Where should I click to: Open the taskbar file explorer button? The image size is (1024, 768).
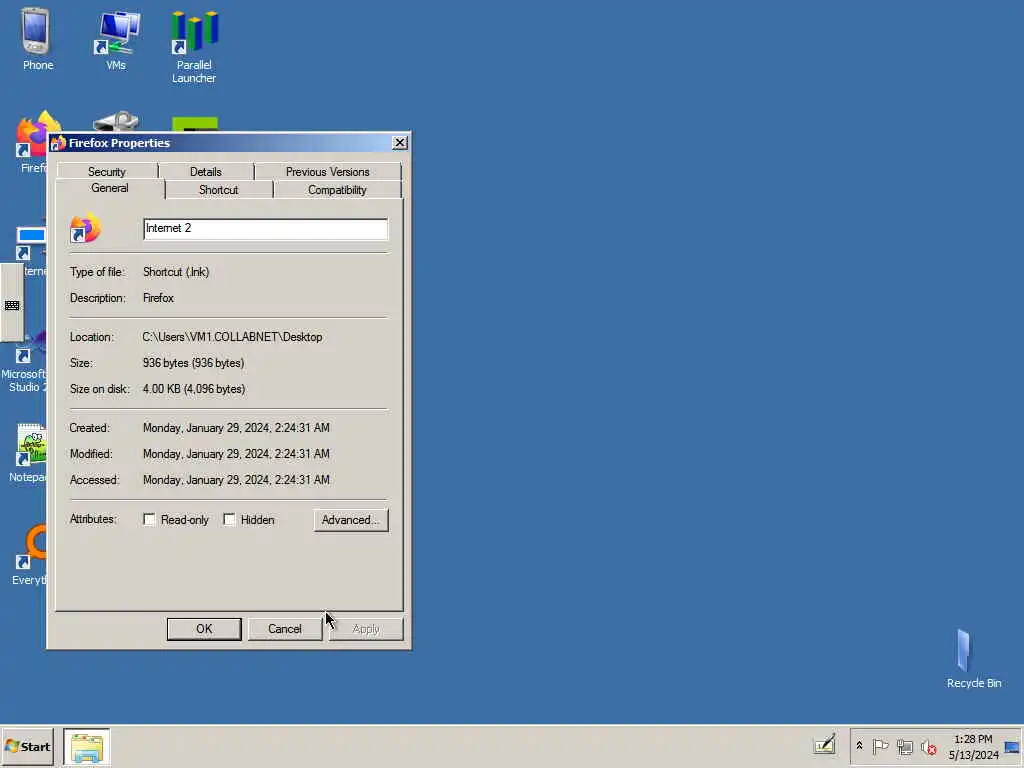point(87,747)
